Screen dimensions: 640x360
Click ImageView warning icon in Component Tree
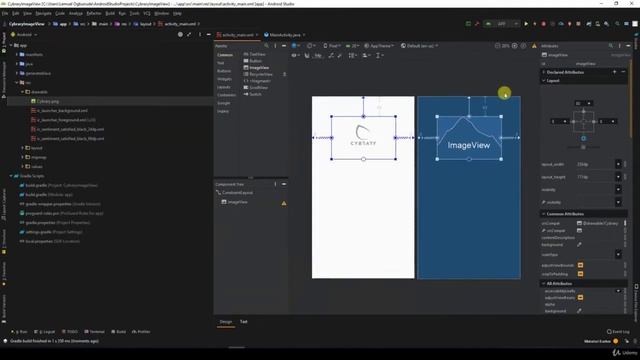tap(284, 203)
